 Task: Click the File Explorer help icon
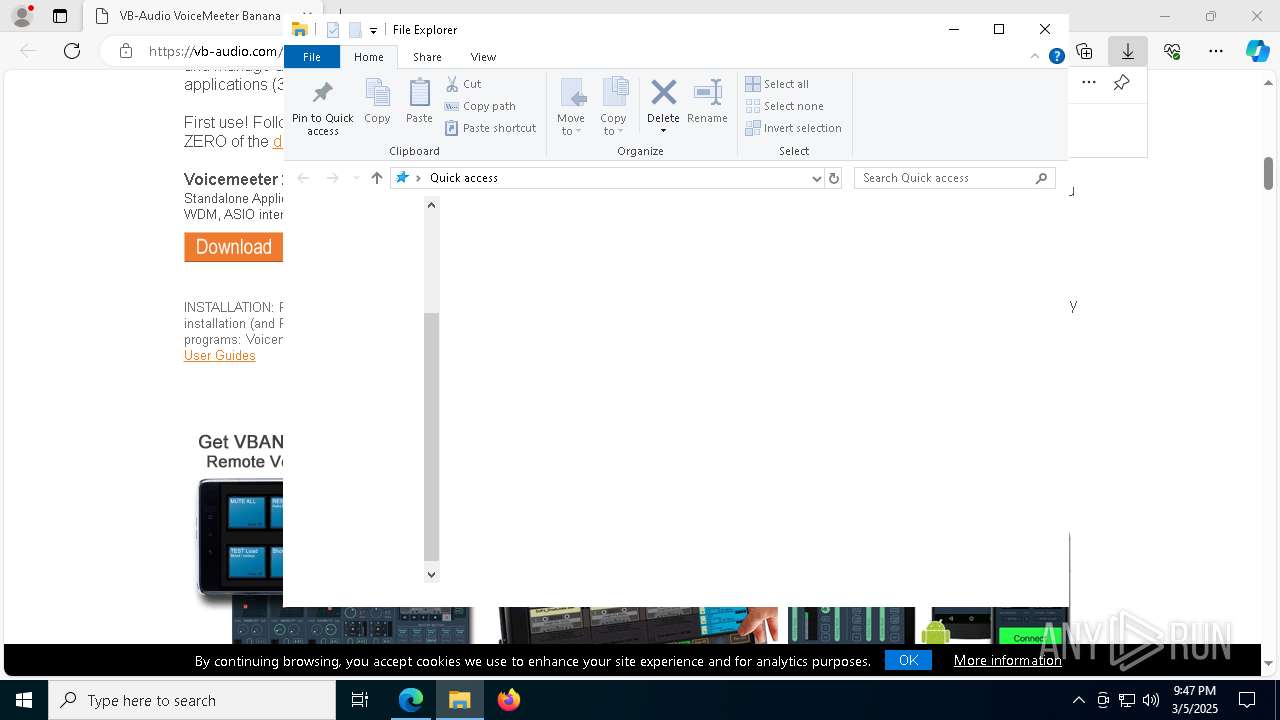[1056, 56]
